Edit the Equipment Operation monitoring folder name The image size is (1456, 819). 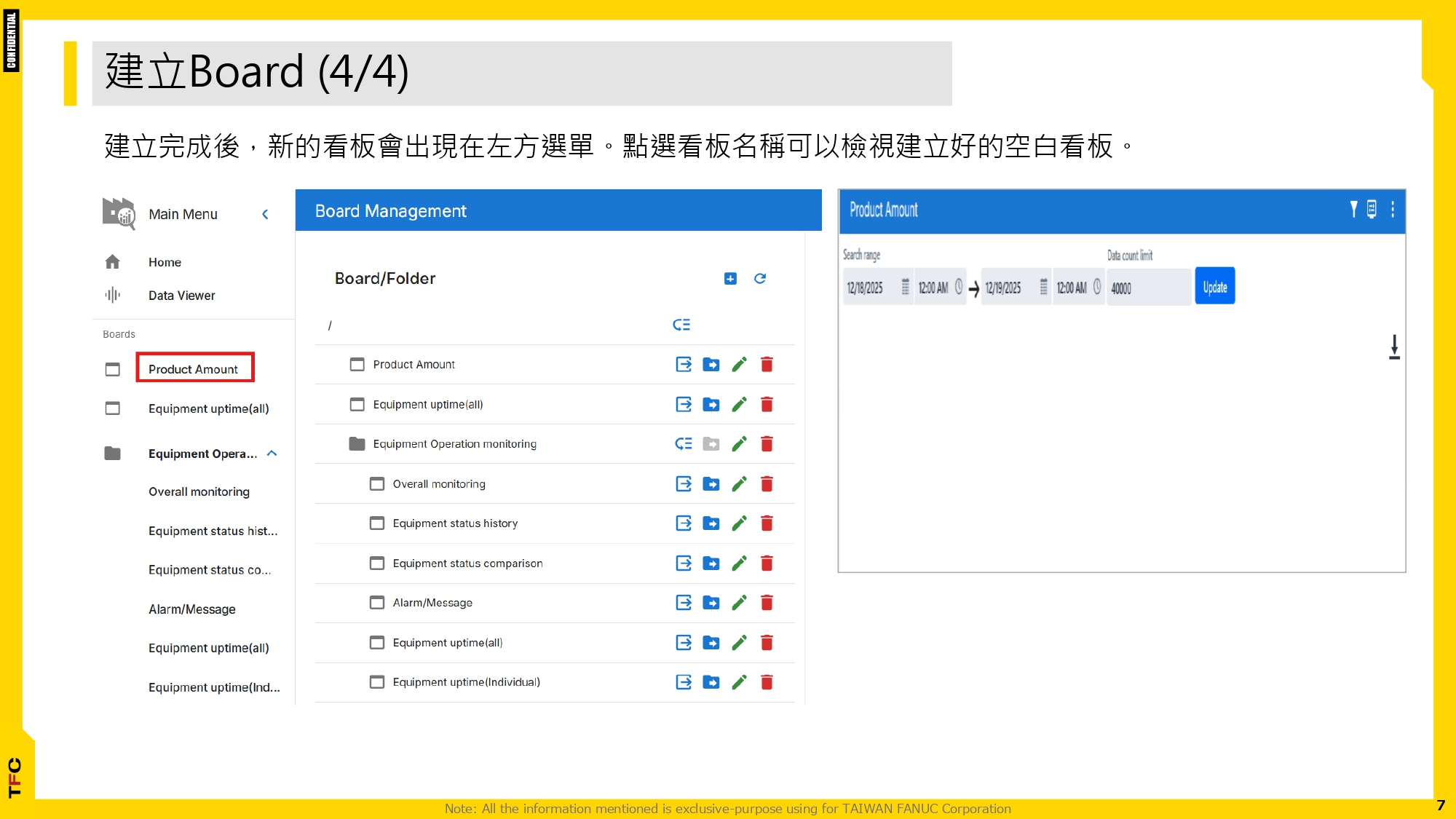coord(740,443)
